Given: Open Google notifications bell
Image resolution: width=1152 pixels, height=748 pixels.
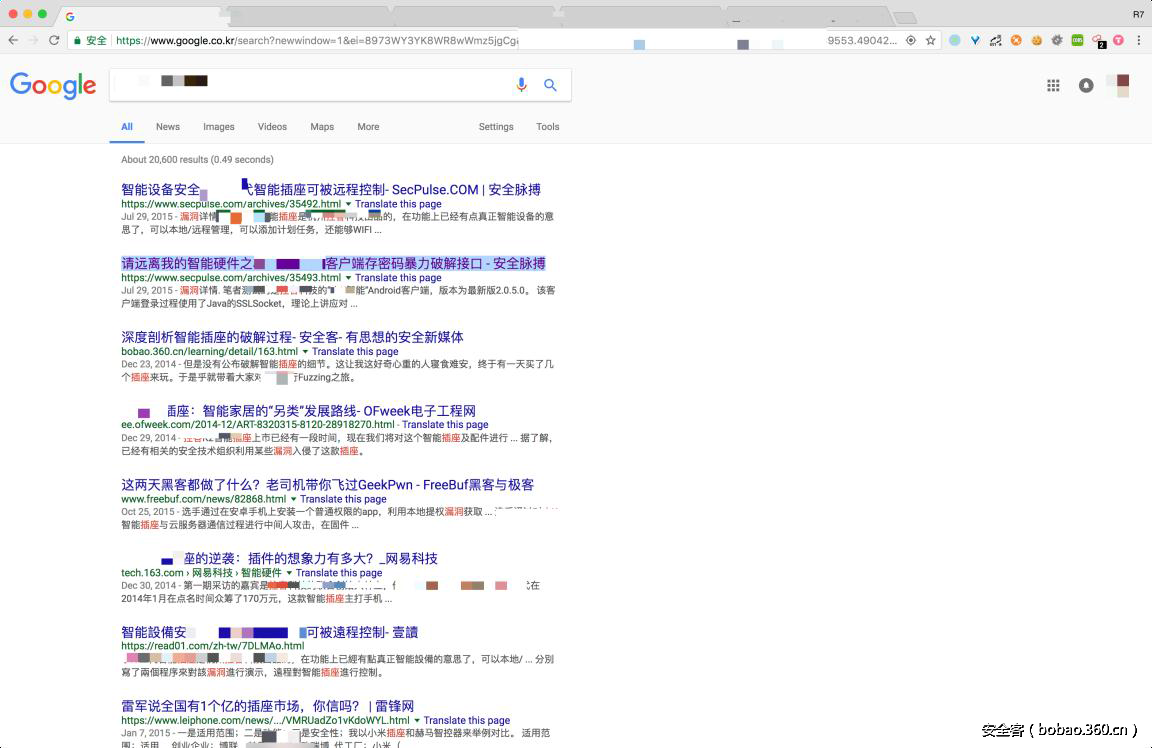Looking at the screenshot, I should tap(1086, 85).
